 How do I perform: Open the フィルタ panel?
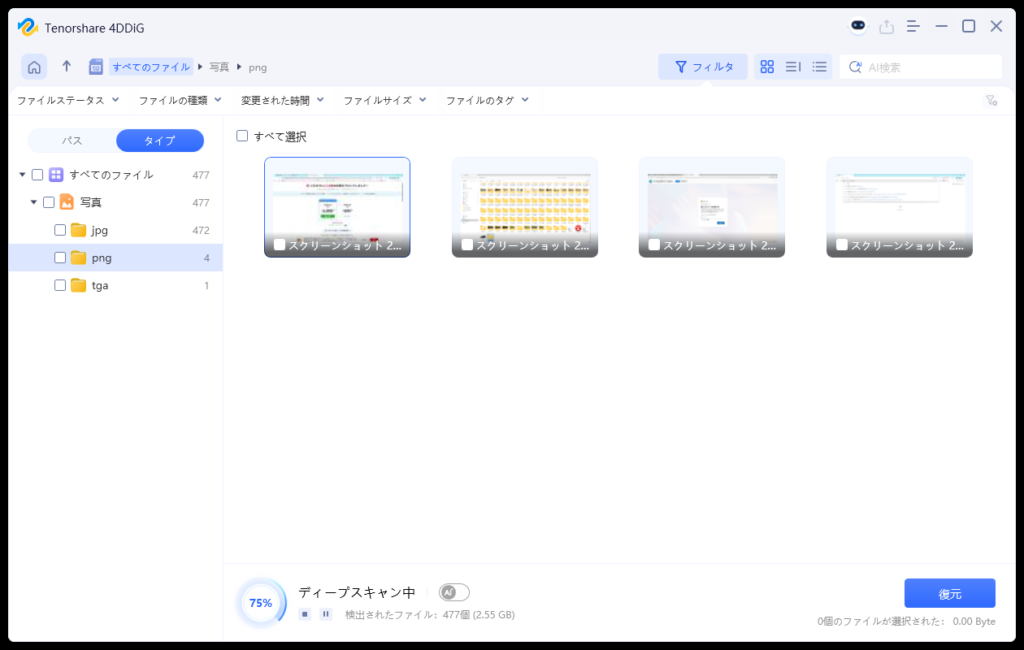703,66
